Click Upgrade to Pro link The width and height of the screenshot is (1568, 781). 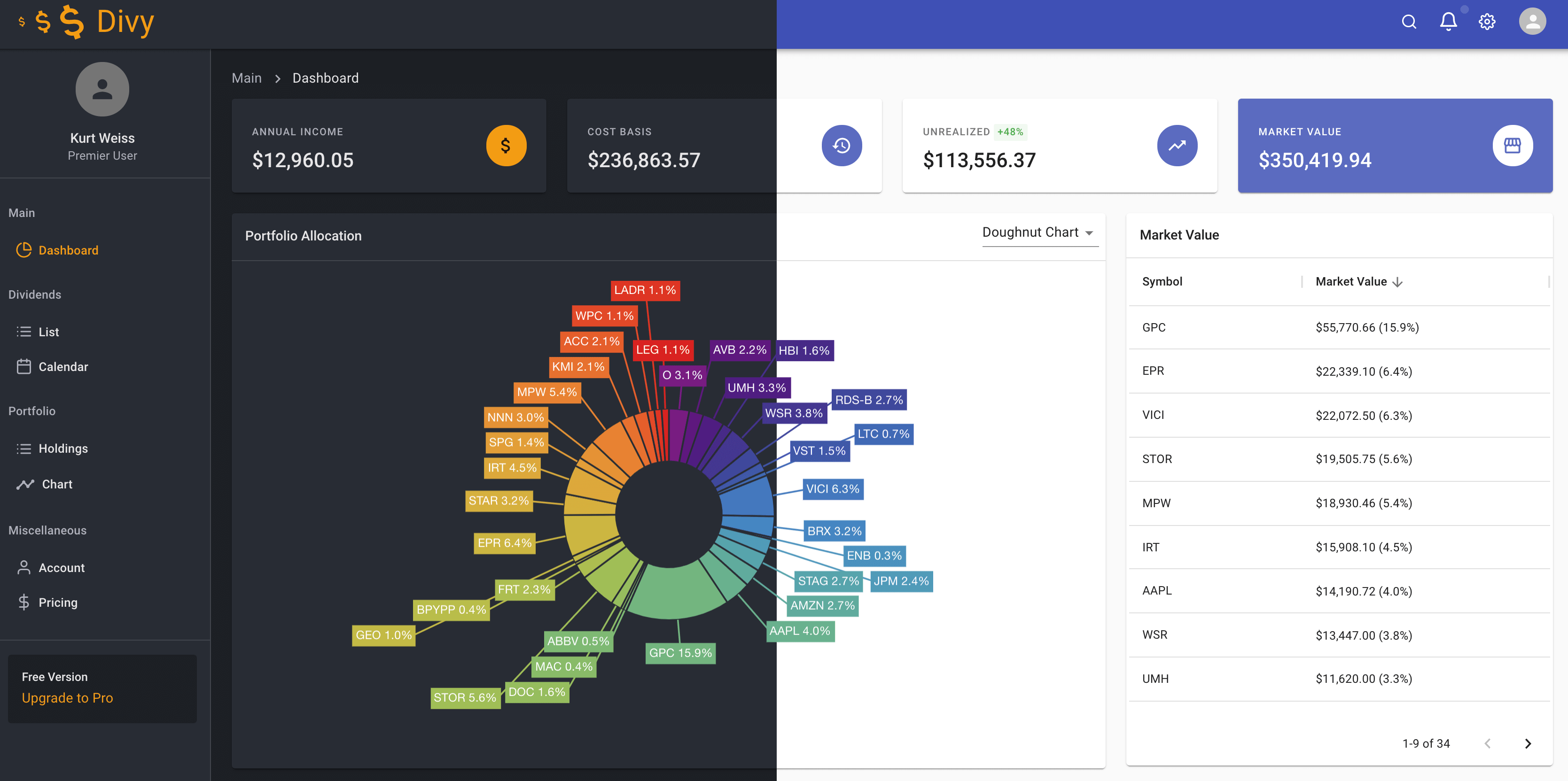pyautogui.click(x=68, y=698)
